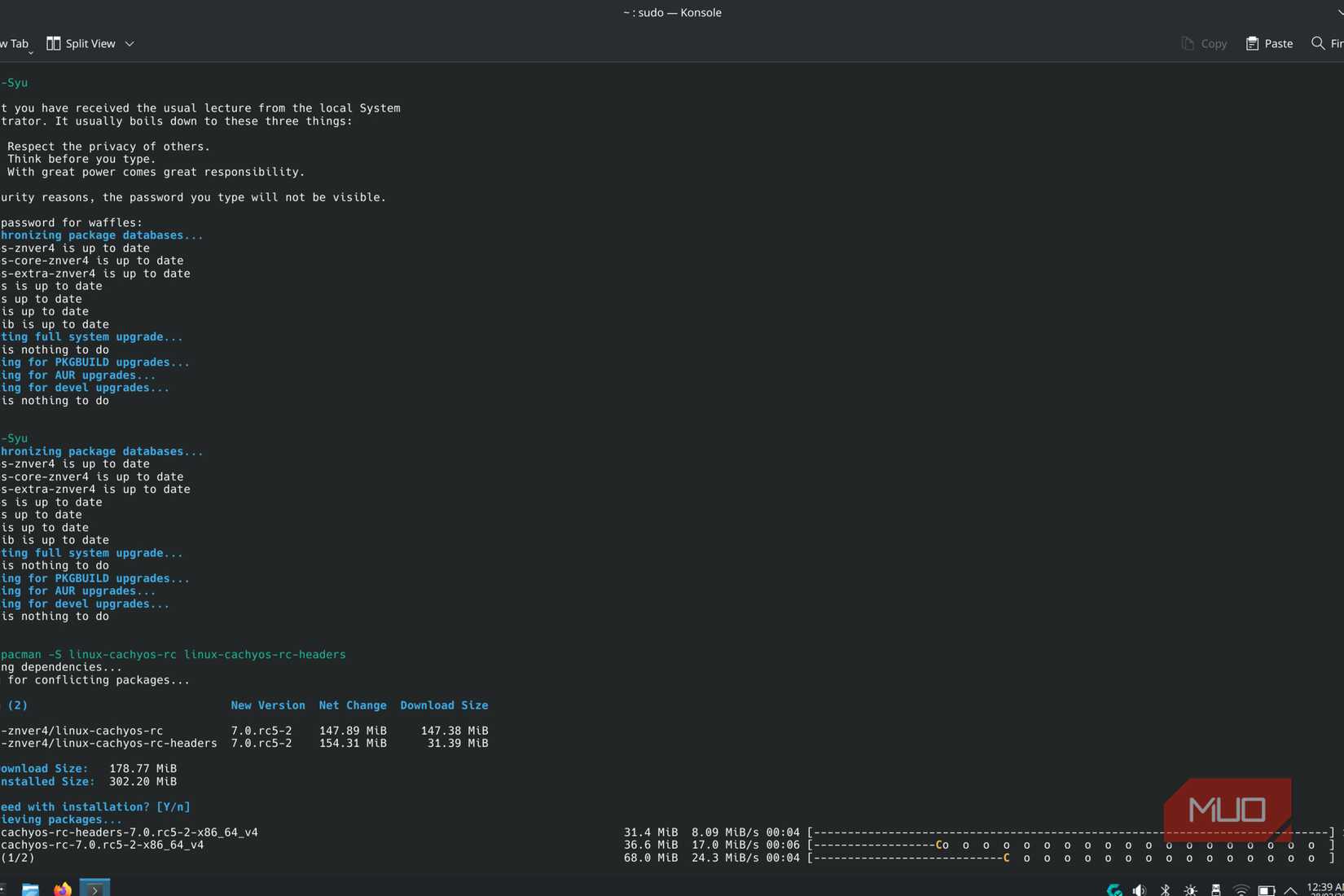Open the New Tab dropdown arrow
1344x896 pixels.
click(31, 52)
